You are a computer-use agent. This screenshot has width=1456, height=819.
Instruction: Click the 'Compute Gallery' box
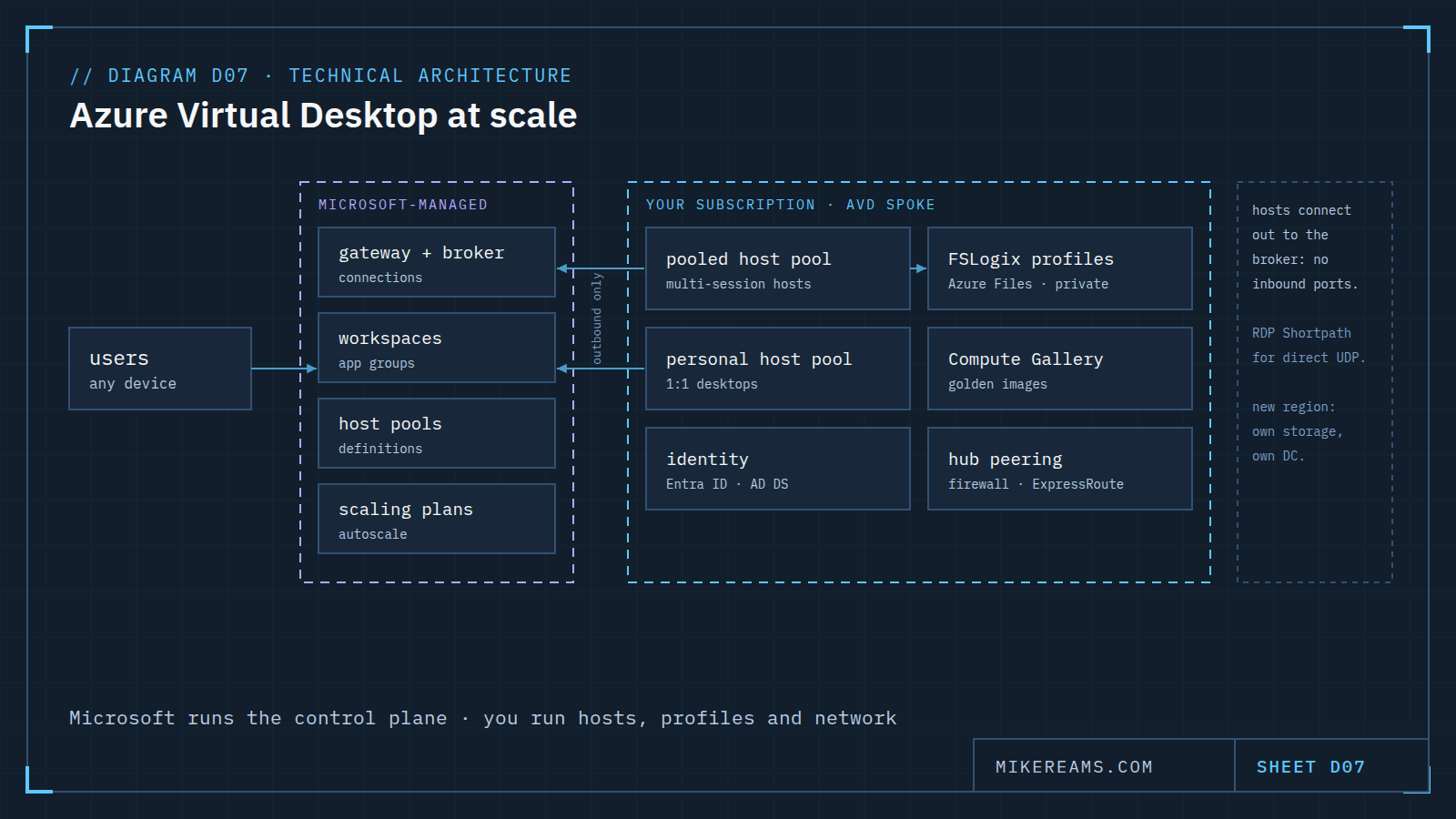pos(1060,369)
